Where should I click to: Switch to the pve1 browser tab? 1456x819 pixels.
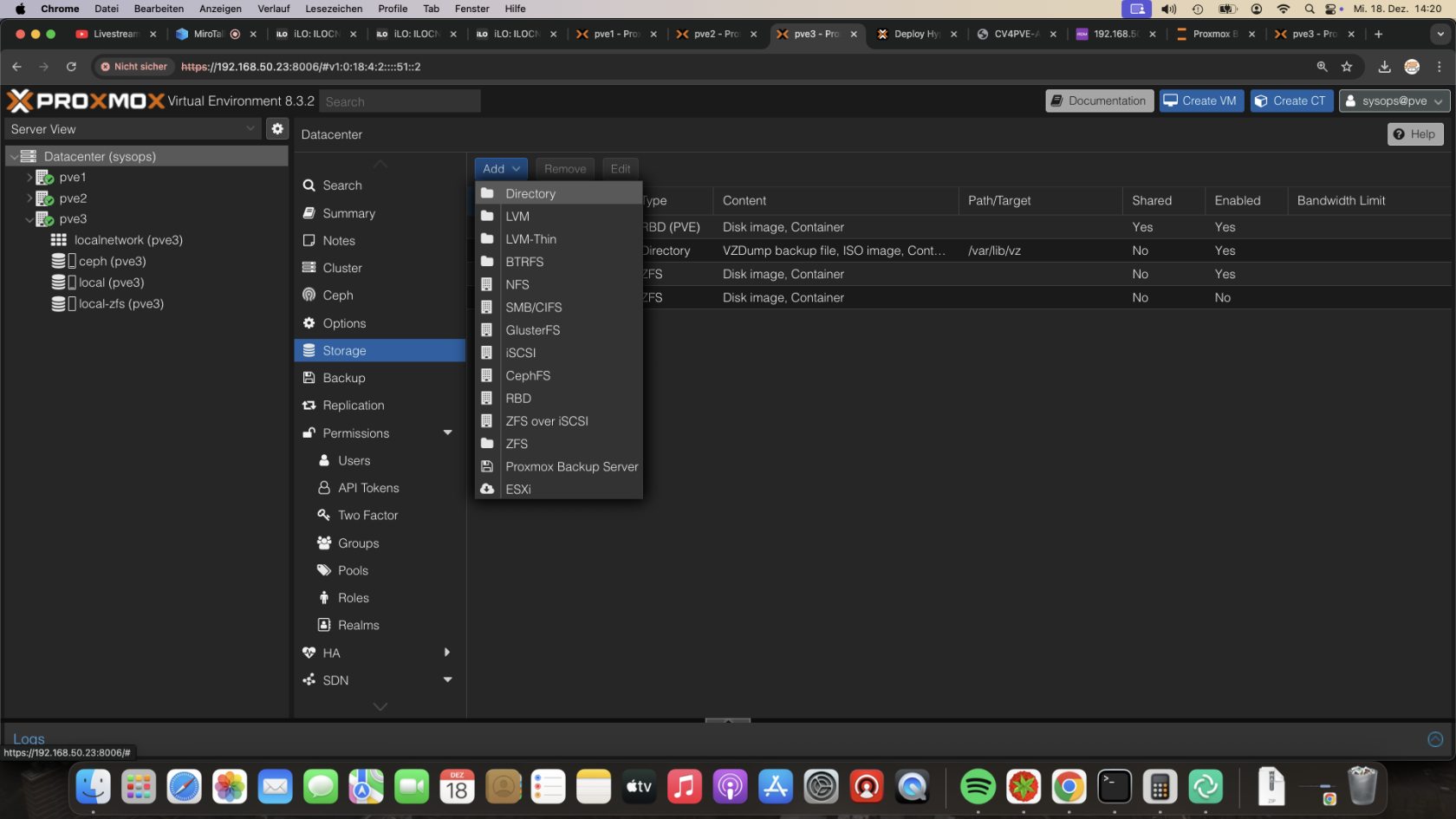tap(615, 34)
